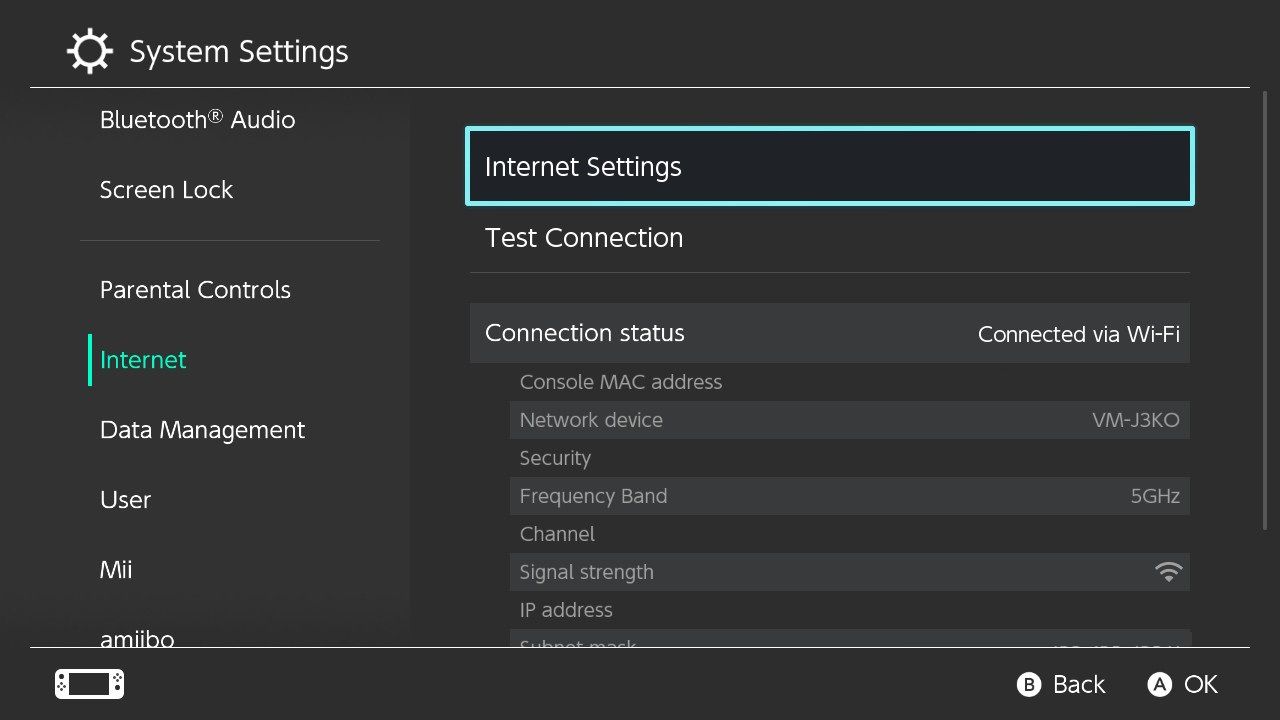Open Bluetooth Audio settings

pos(197,120)
